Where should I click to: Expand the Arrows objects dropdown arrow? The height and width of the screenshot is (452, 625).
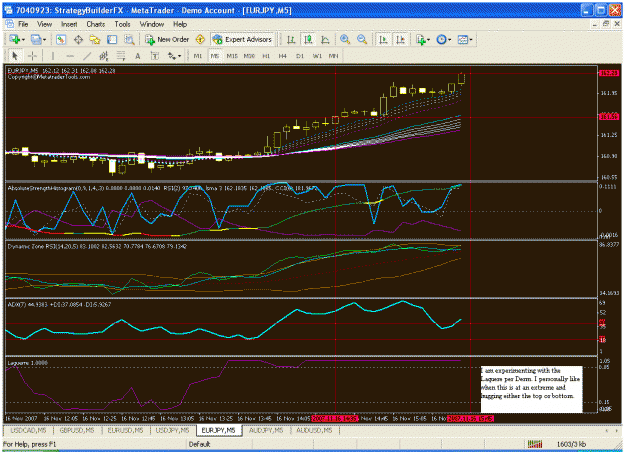coord(179,56)
